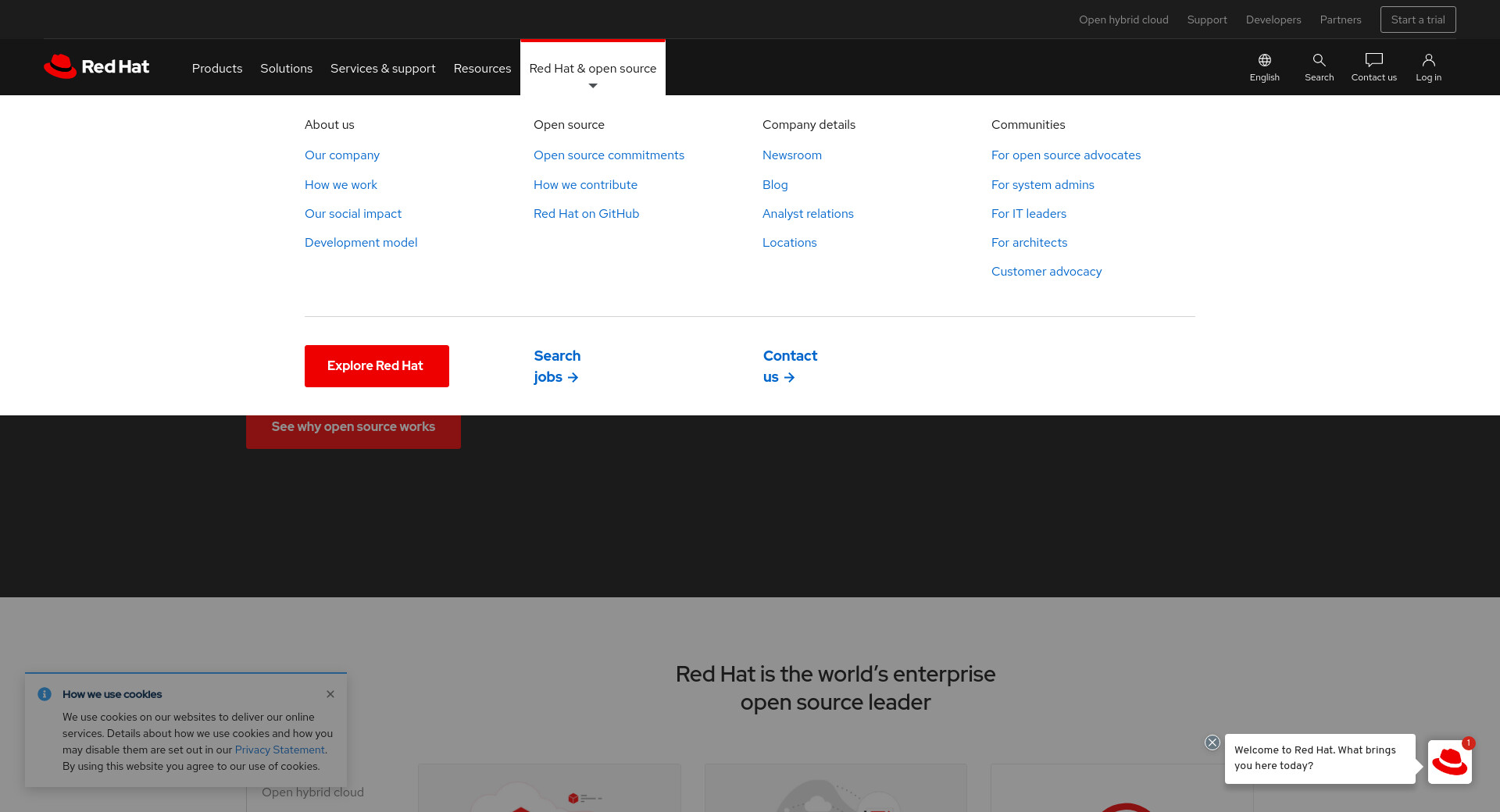Click the Explore Red Hat button

pos(377,366)
